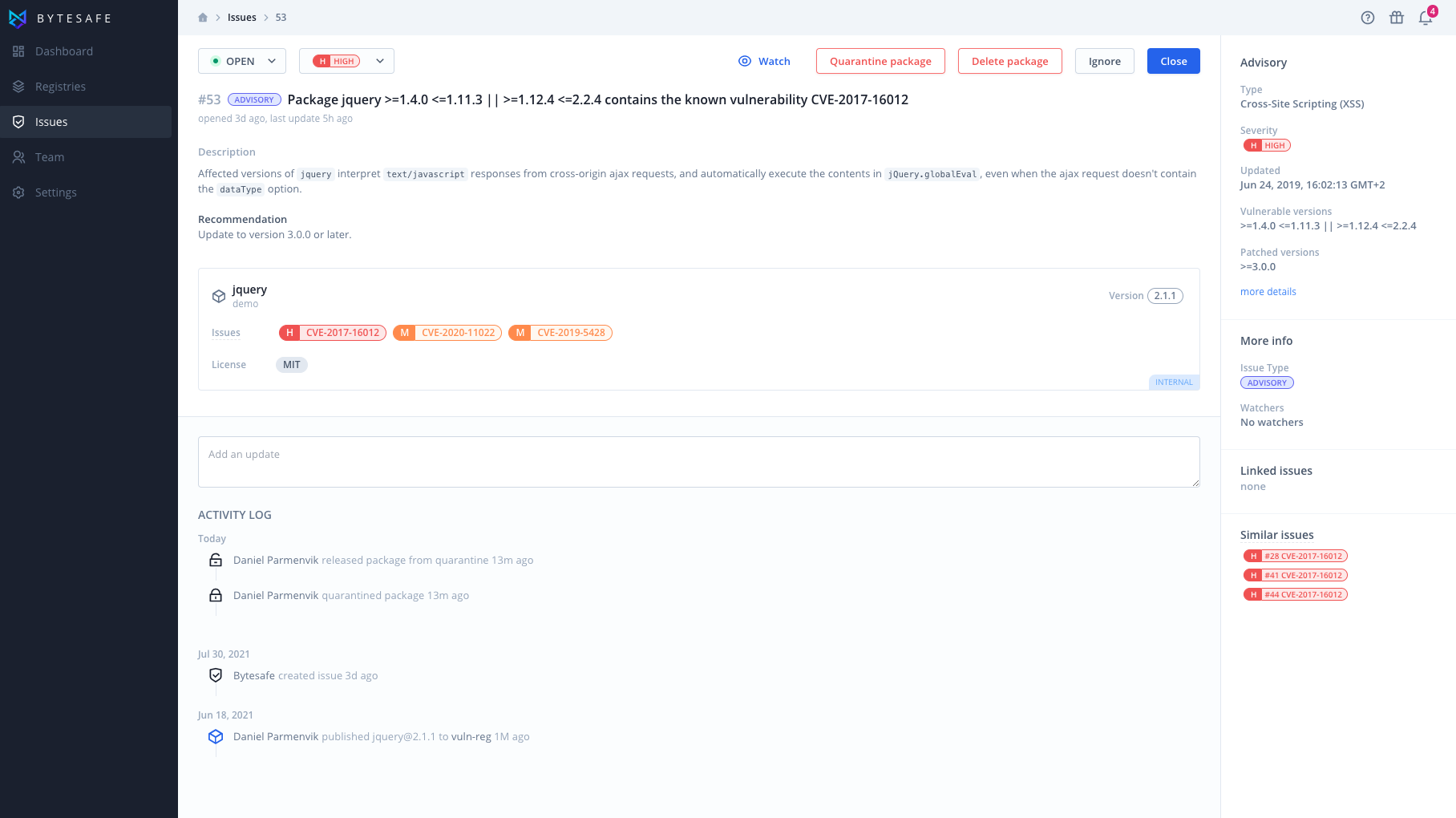The height and width of the screenshot is (818, 1456).
Task: Open Settings in the sidebar
Action: [86, 192]
